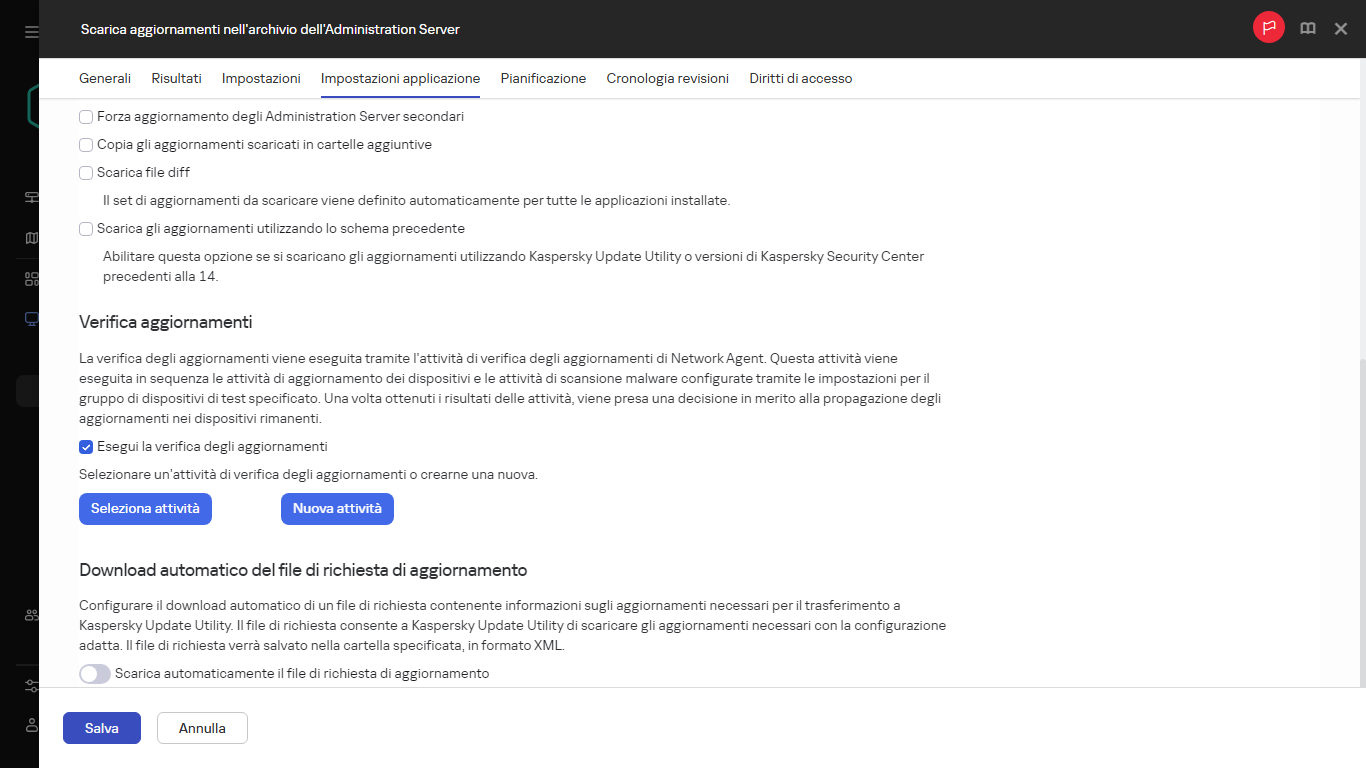The image size is (1366, 768).
Task: Uncheck Esegui la verifica degli aggiornamenti
Action: 86,447
